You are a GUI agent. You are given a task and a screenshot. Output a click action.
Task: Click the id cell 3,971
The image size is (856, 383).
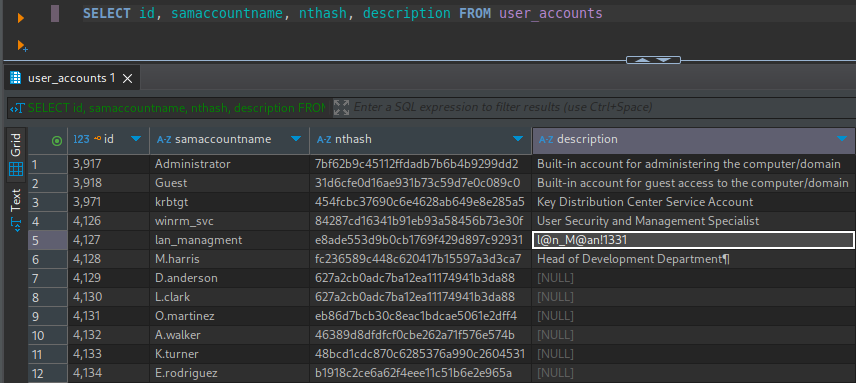tap(109, 202)
